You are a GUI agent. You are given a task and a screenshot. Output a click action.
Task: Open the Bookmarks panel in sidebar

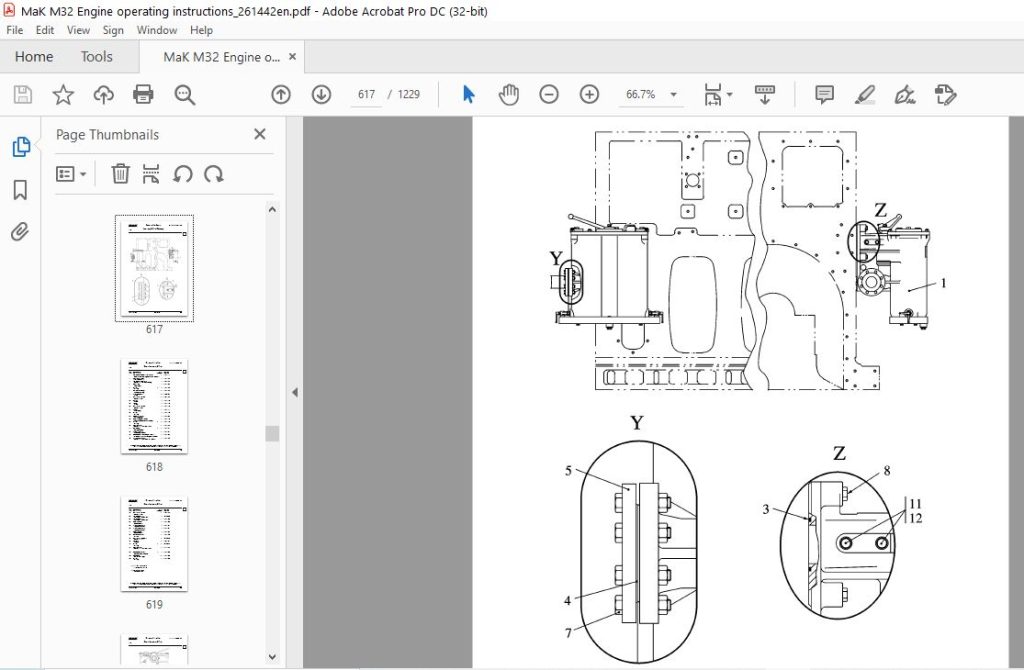click(20, 190)
